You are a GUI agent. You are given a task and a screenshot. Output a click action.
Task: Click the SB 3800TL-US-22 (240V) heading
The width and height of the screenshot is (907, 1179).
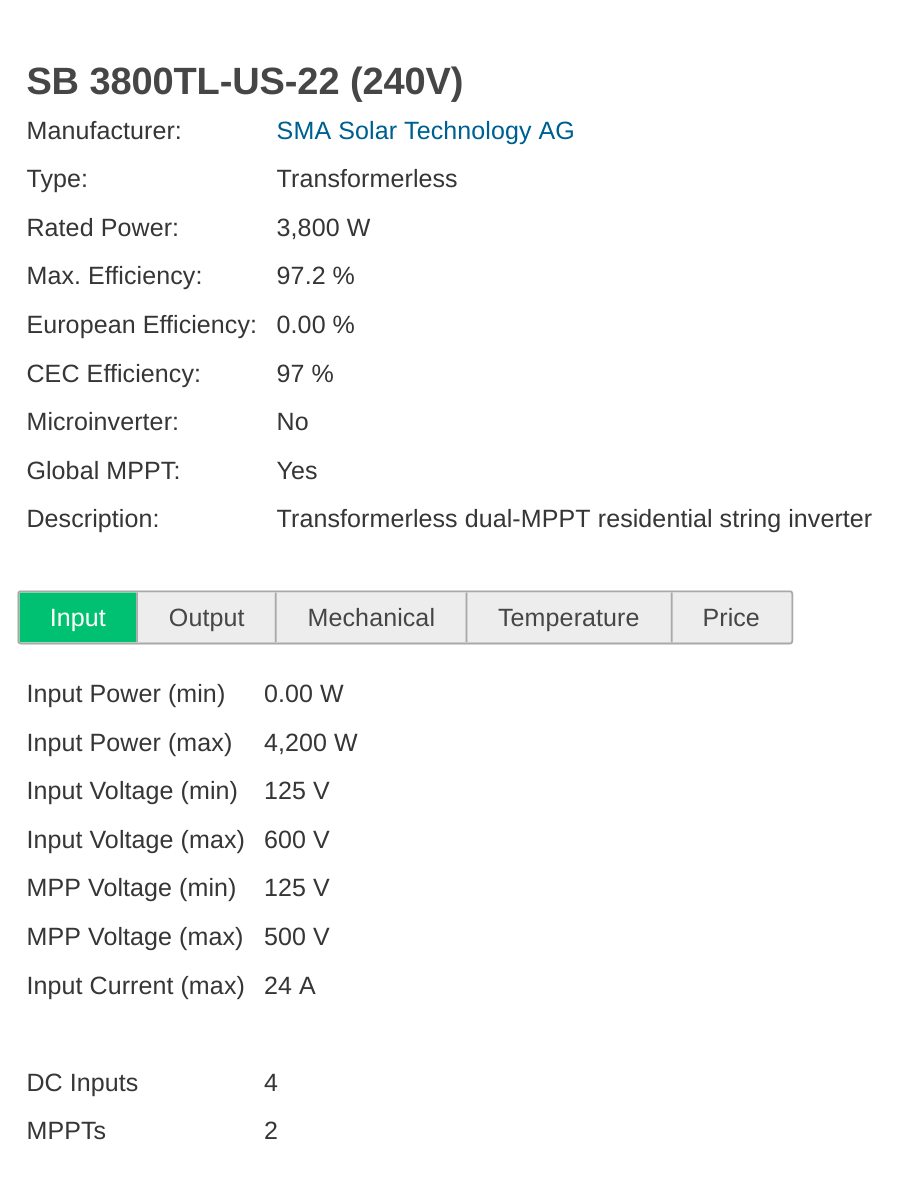pyautogui.click(x=245, y=82)
